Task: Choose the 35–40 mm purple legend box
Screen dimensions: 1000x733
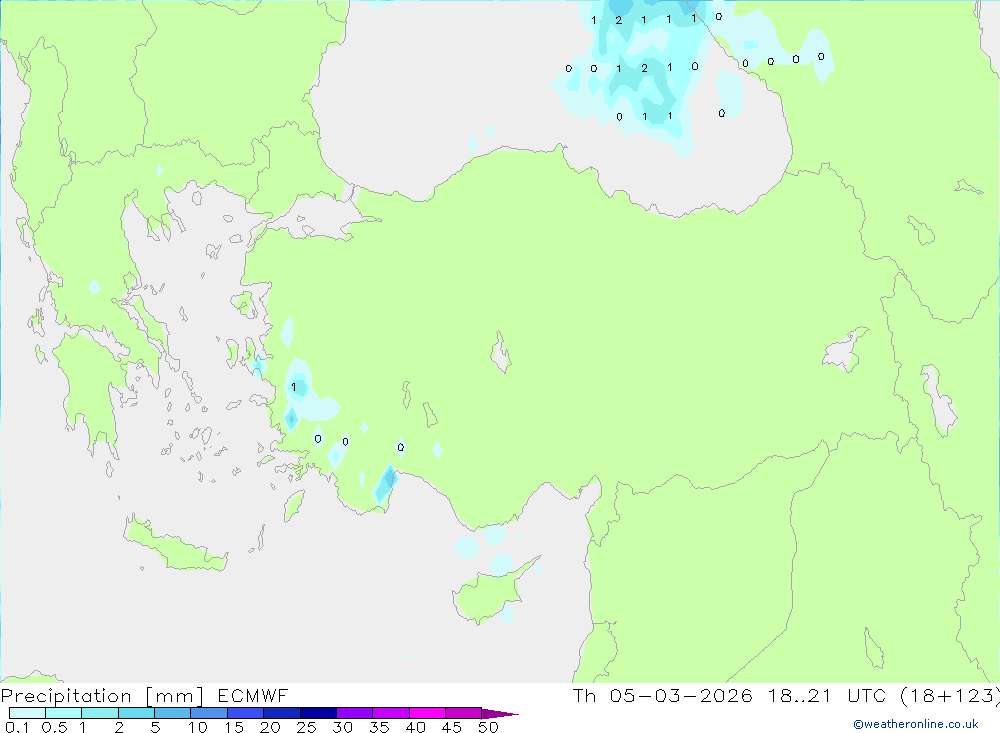Action: [390, 713]
